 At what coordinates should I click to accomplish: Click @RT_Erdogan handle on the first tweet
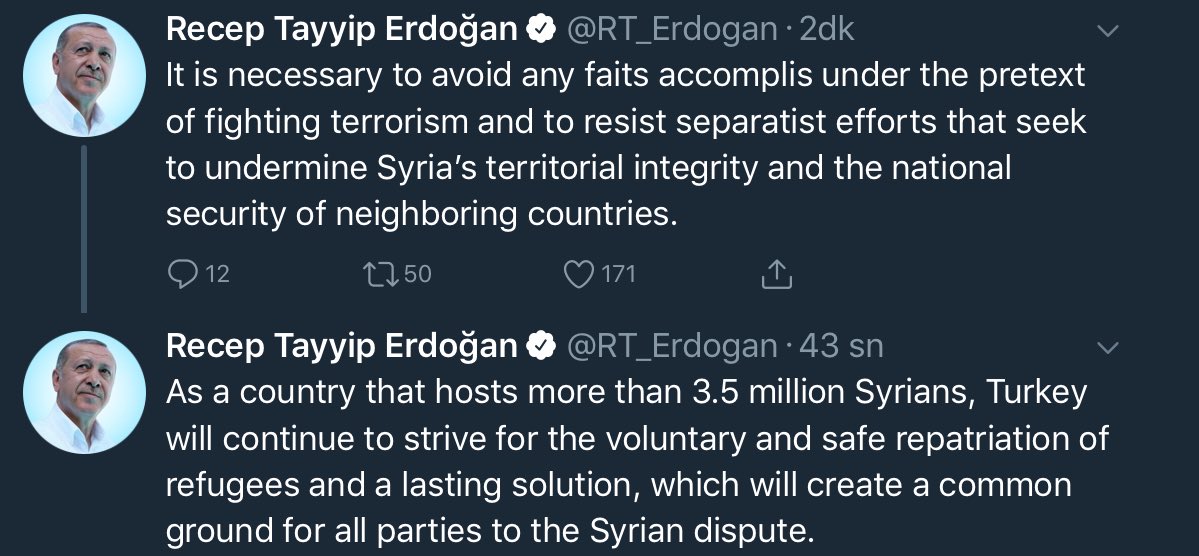(671, 31)
